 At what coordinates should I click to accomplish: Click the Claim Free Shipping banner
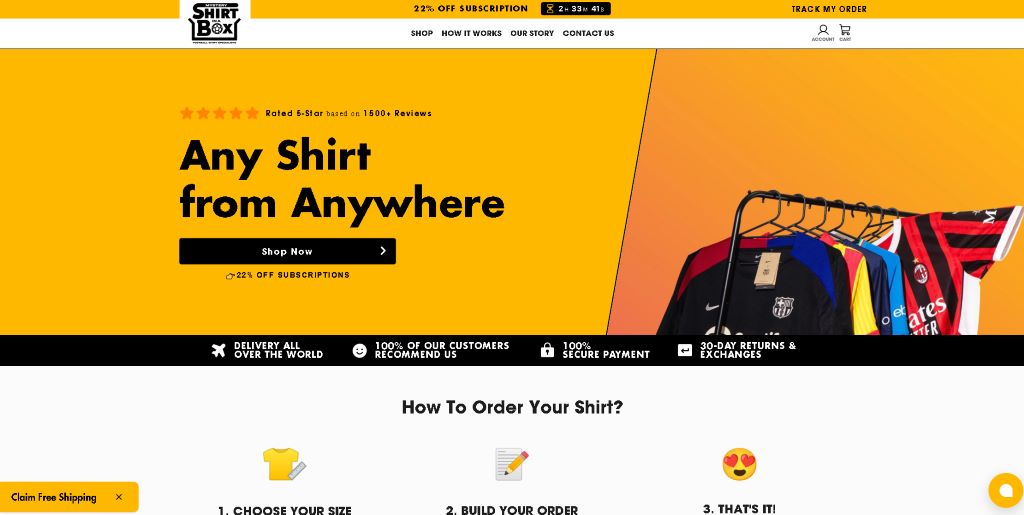pyautogui.click(x=54, y=497)
